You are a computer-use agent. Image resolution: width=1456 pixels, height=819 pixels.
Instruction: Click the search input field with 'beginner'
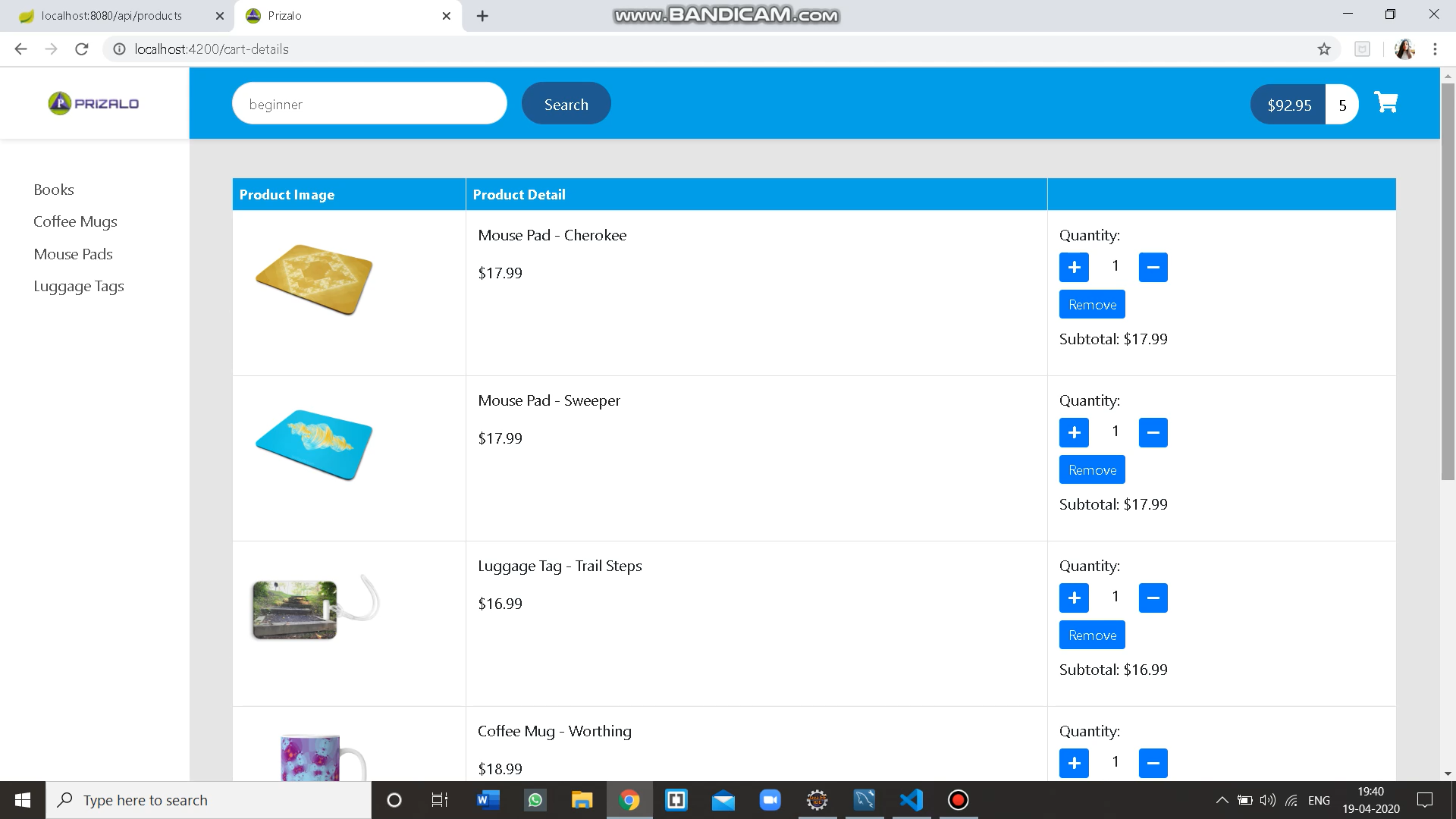tap(369, 103)
